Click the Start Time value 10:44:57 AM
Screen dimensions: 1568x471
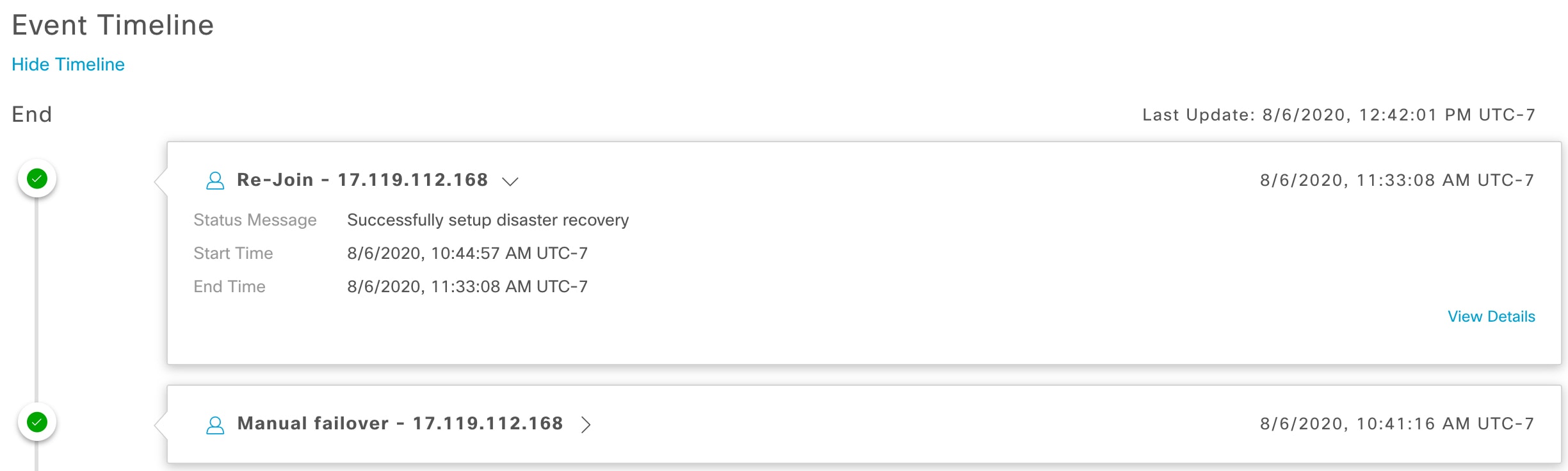point(467,254)
